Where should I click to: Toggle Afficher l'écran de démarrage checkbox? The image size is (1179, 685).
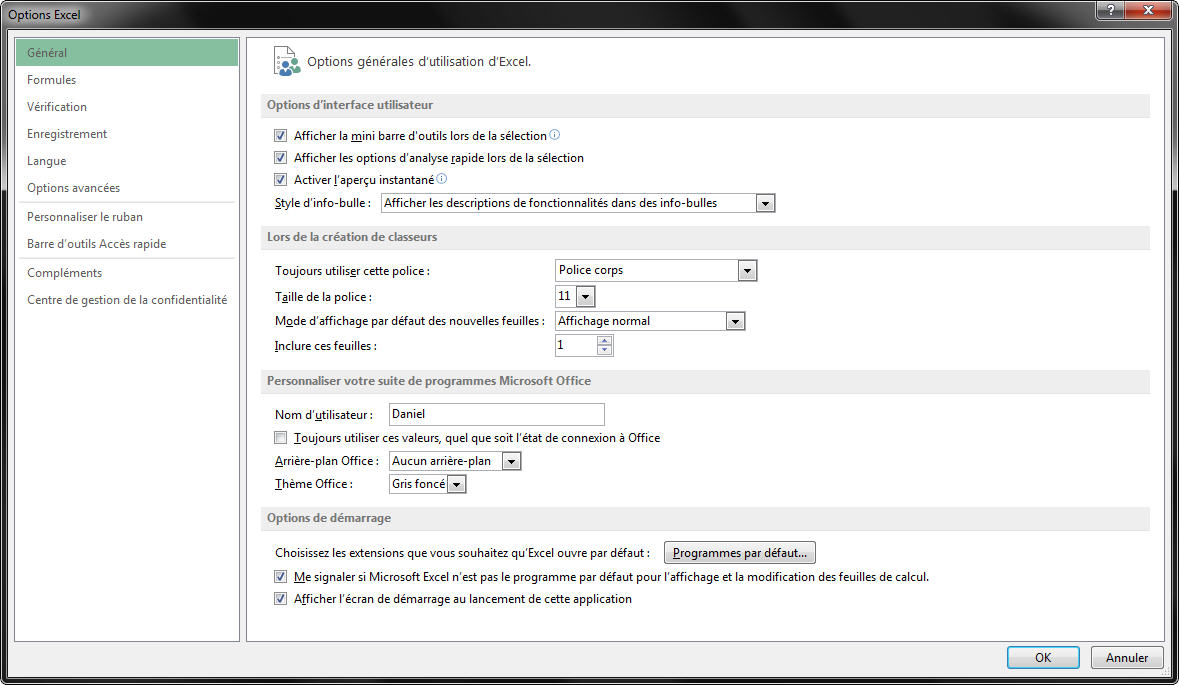280,599
